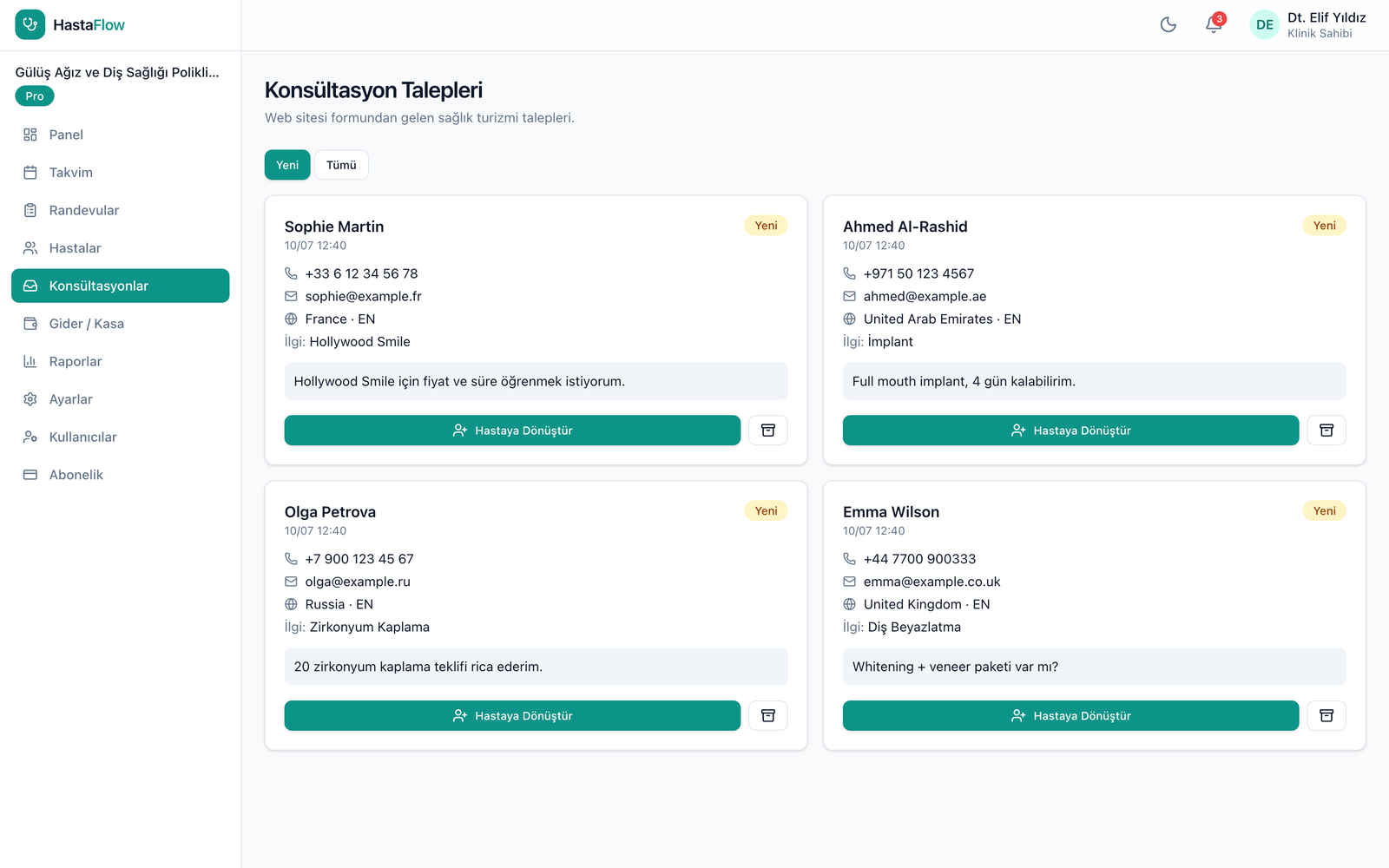
Task: Select the Yeni filter tab
Action: [x=287, y=165]
